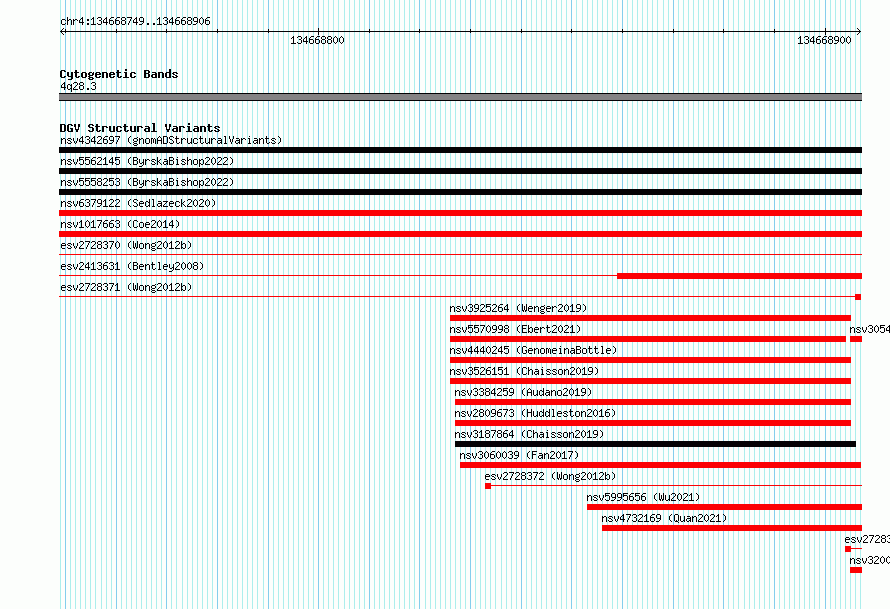Select the red bar of nsv5995656 (Wu2021)

(724, 507)
